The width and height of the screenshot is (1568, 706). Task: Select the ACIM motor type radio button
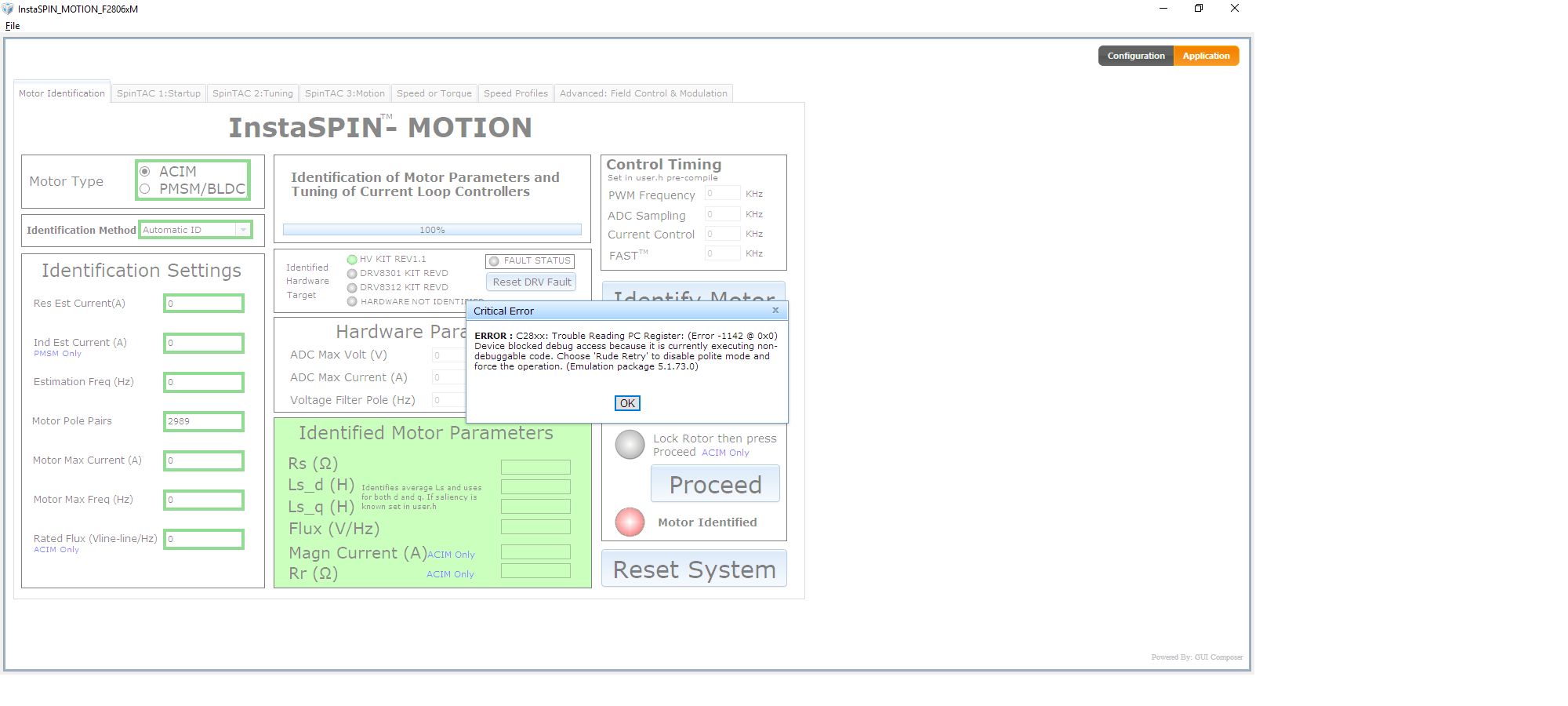point(144,171)
